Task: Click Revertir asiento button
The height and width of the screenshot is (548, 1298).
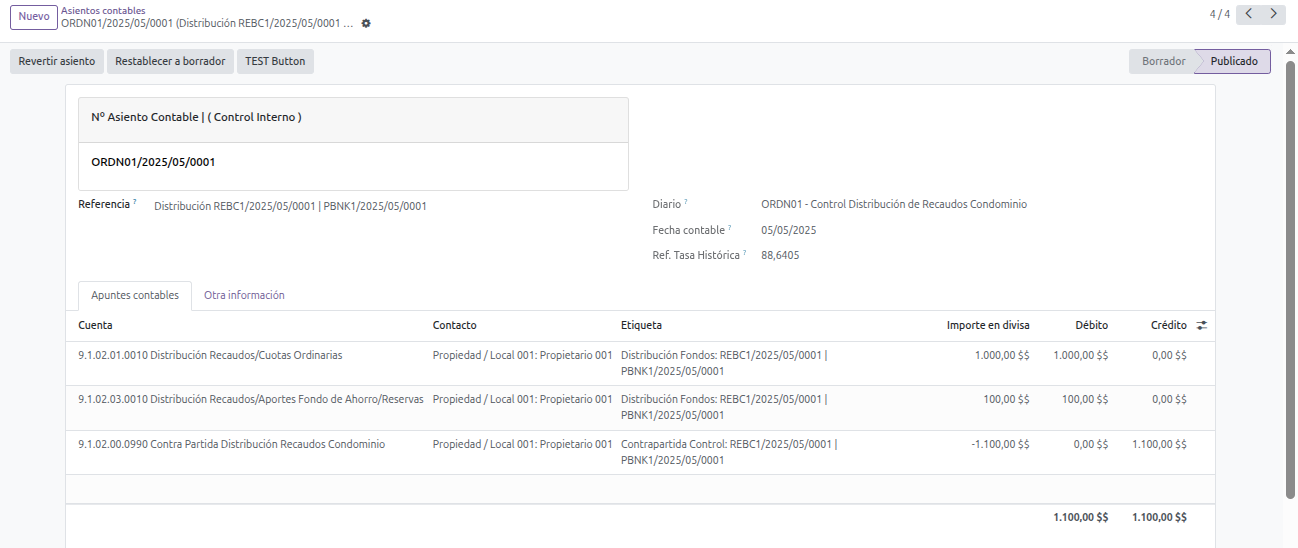Action: tap(57, 61)
